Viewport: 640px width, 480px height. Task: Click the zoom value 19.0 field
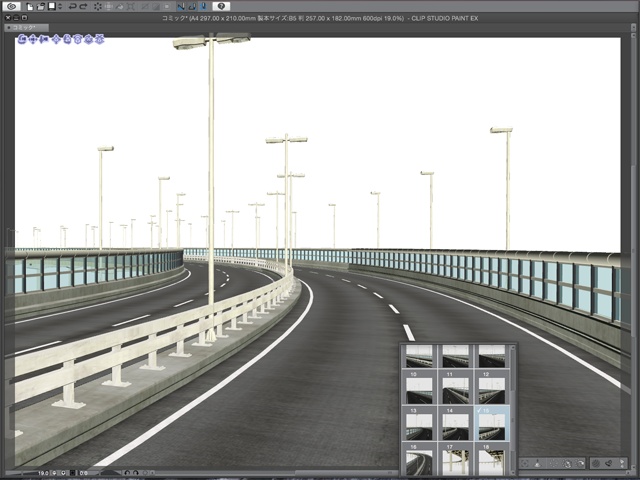click(x=43, y=473)
